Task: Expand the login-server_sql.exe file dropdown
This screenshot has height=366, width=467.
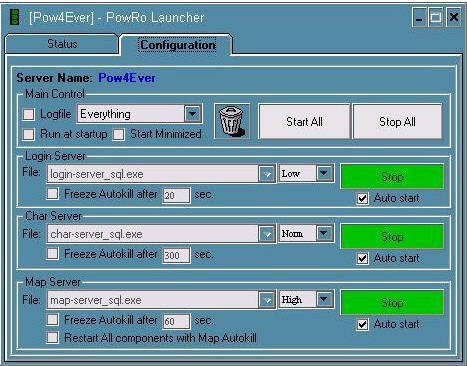Action: pos(267,174)
